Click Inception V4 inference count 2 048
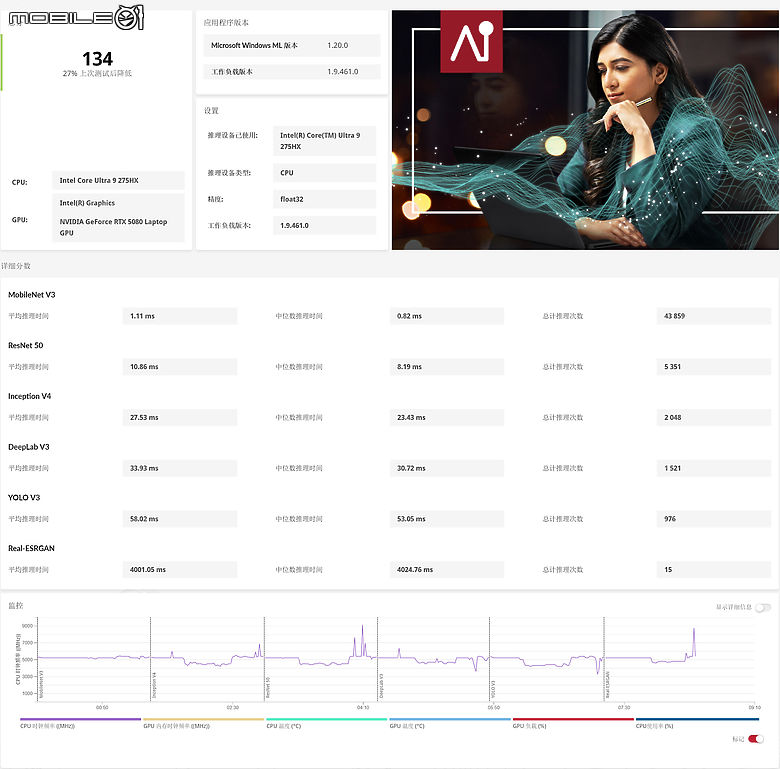Viewport: 780px width, 769px height. click(x=714, y=417)
